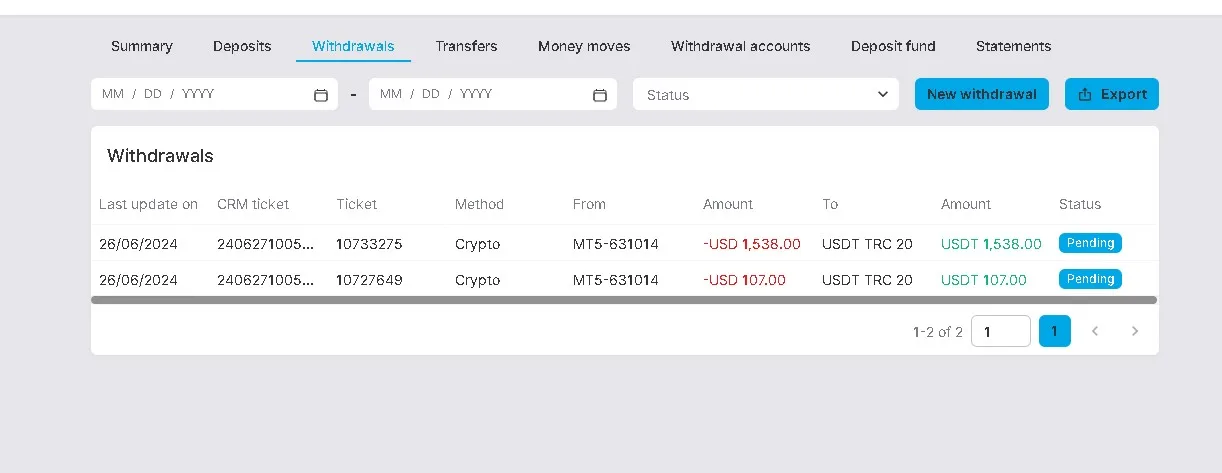This screenshot has height=473, width=1222.
Task: Click the Method column header
Action: [479, 204]
